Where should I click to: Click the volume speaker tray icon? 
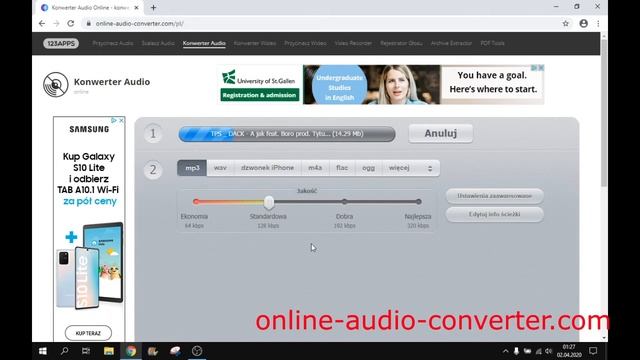click(549, 351)
